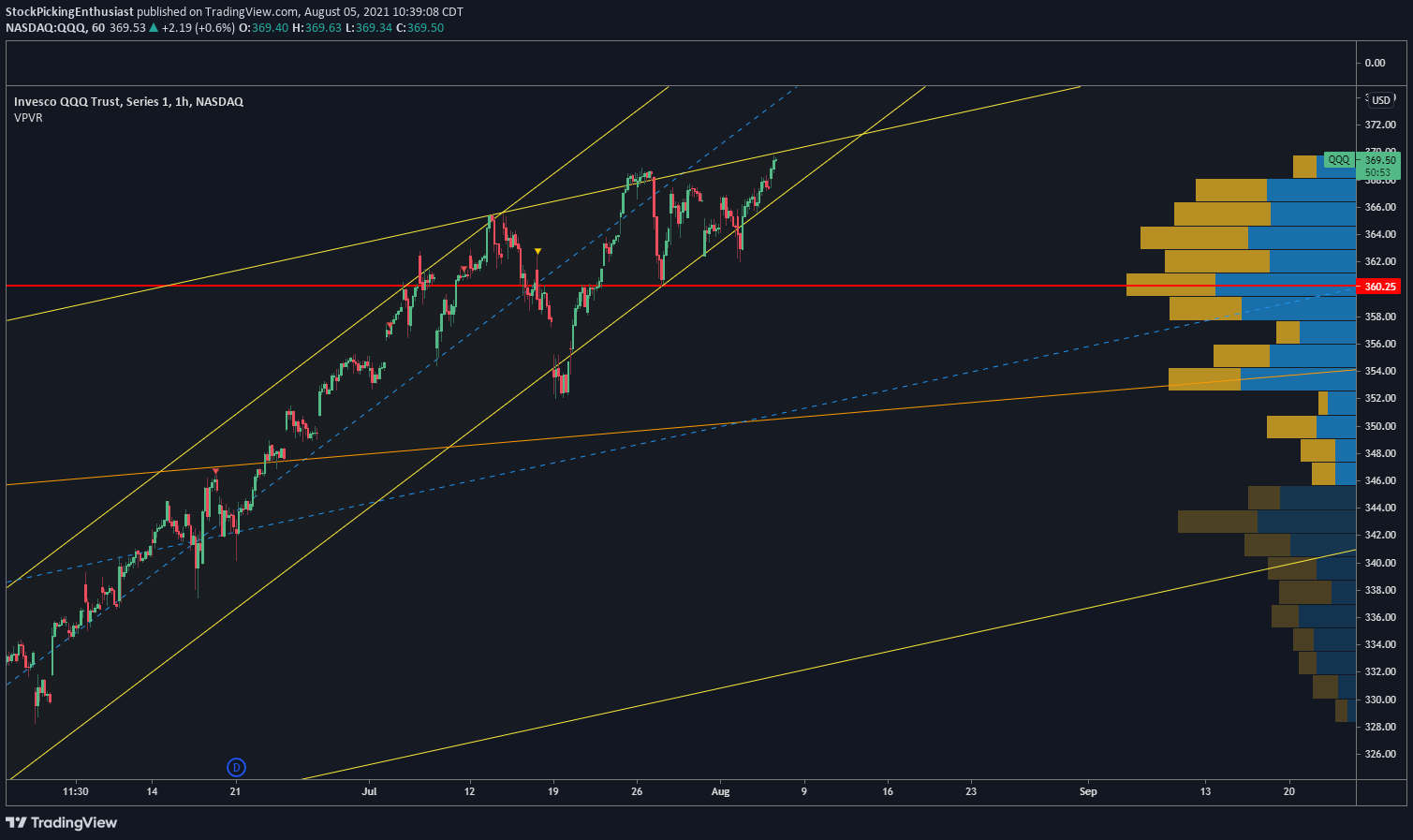1413x840 pixels.
Task: Click the +2.19 (+0.6%) change value
Action: [x=198, y=28]
